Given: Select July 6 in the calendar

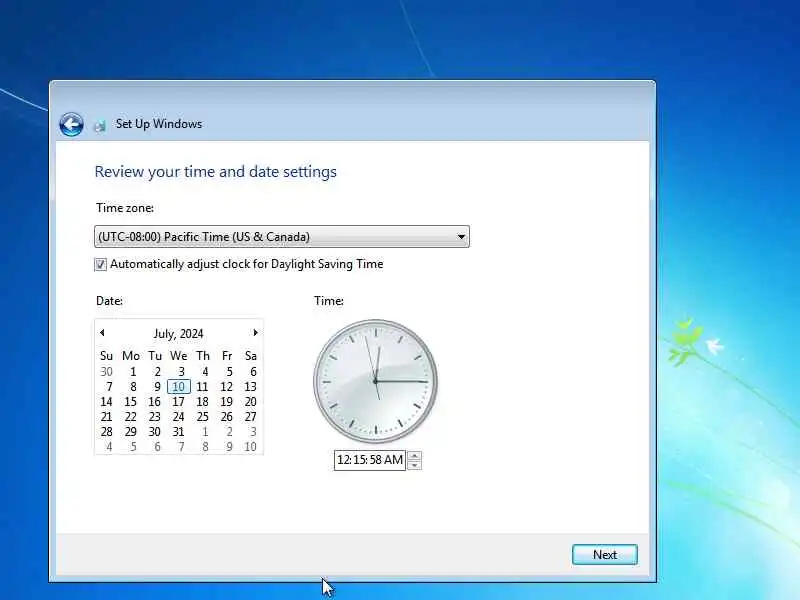Looking at the screenshot, I should coord(253,372).
